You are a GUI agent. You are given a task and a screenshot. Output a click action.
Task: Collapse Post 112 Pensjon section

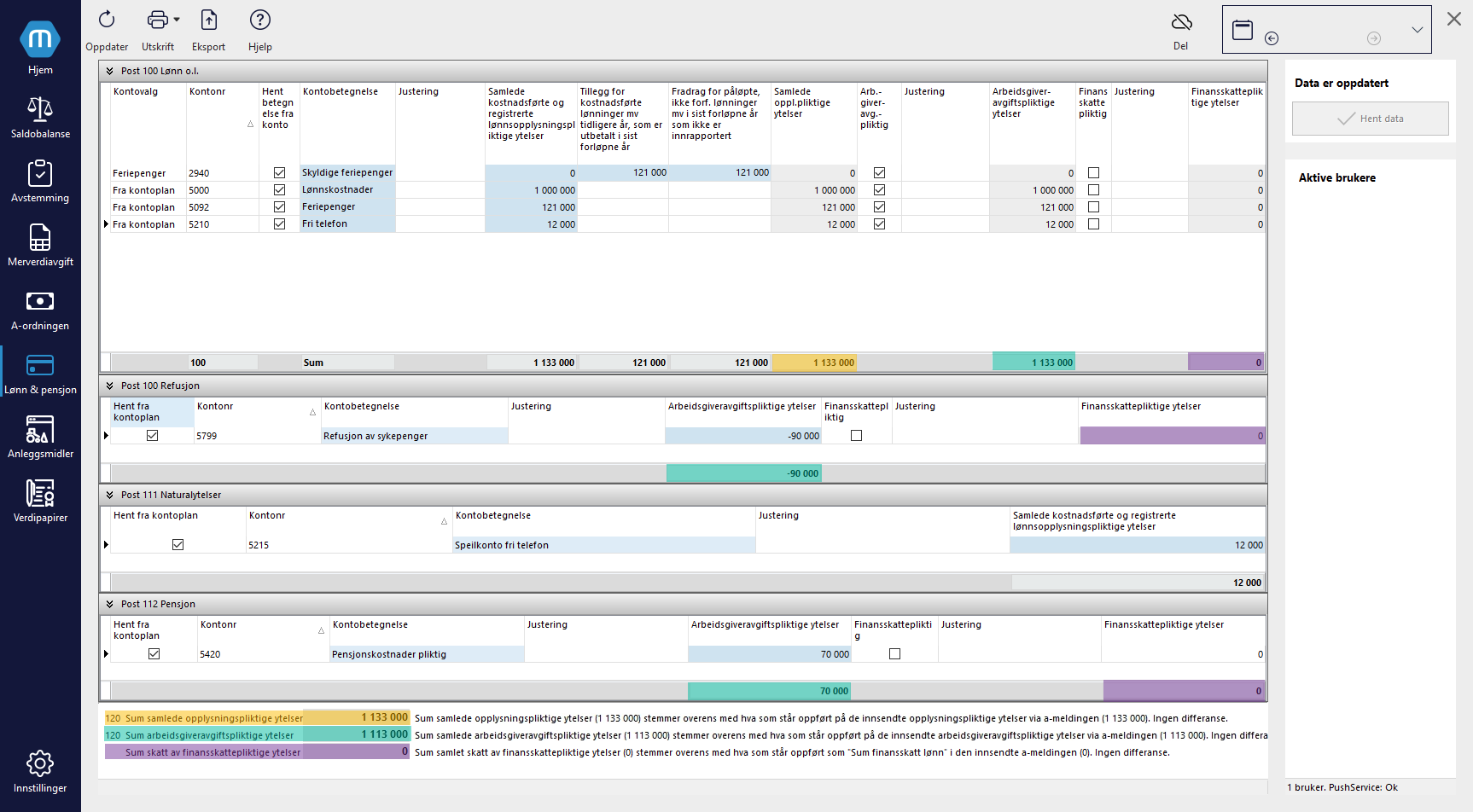(109, 605)
